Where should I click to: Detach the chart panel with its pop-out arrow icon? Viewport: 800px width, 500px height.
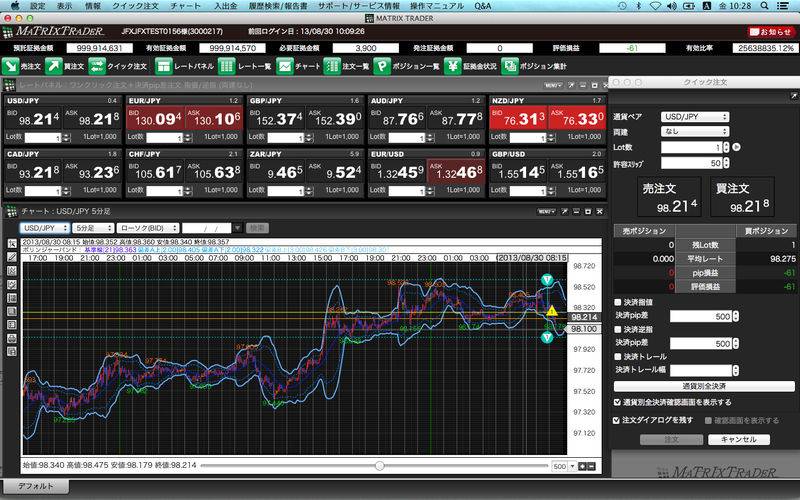[565, 211]
